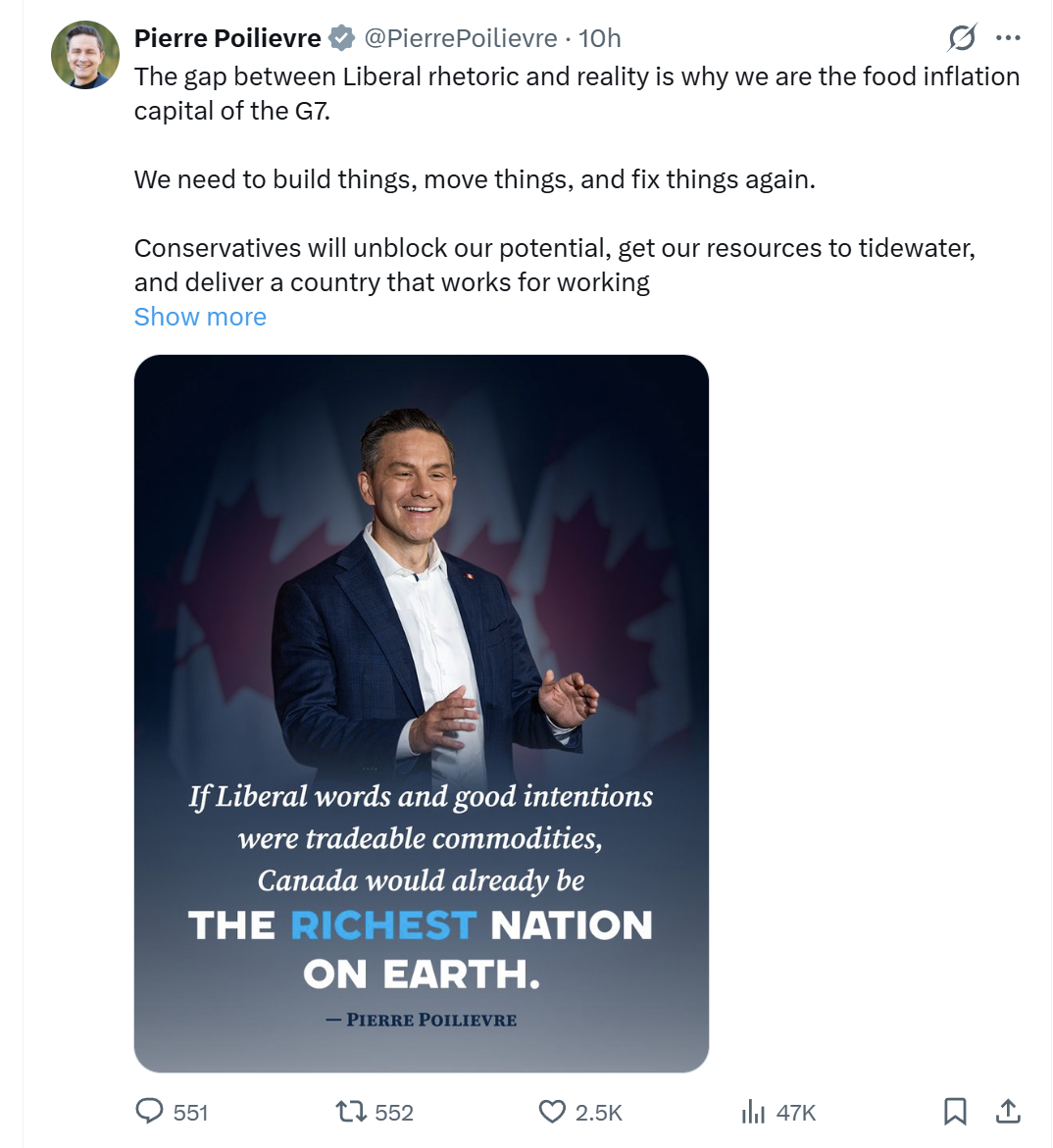Open the three-dot more options menu
1053x1148 pixels.
tap(1008, 38)
